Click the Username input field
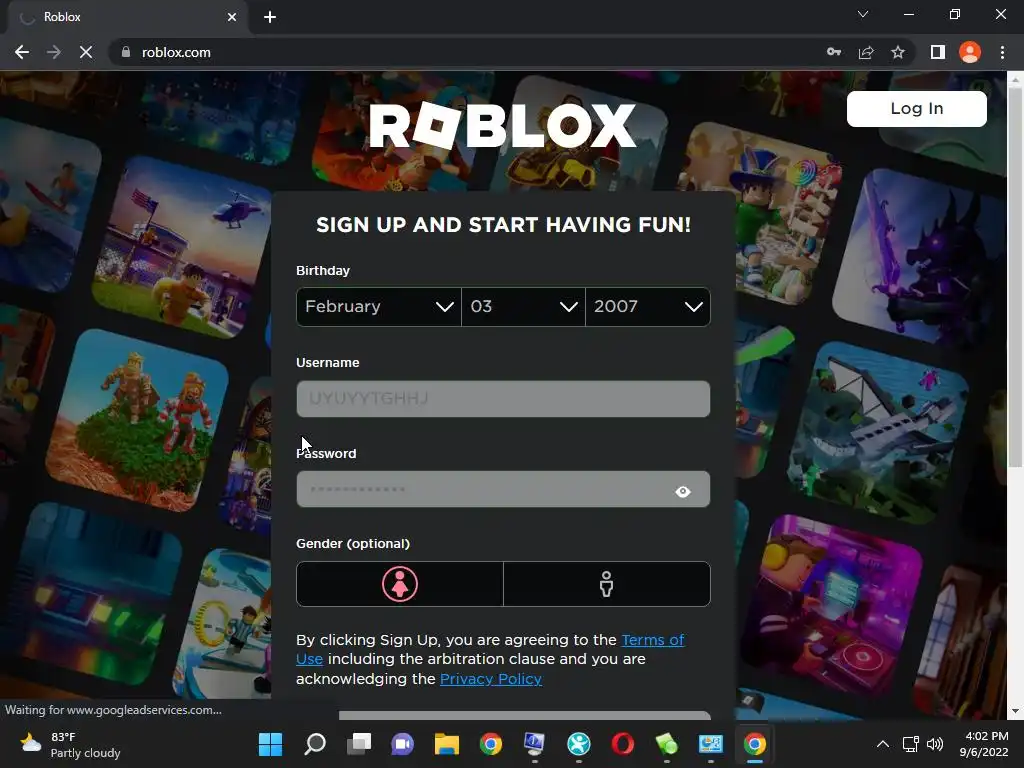Screen dimensions: 1024x768 tap(503, 398)
